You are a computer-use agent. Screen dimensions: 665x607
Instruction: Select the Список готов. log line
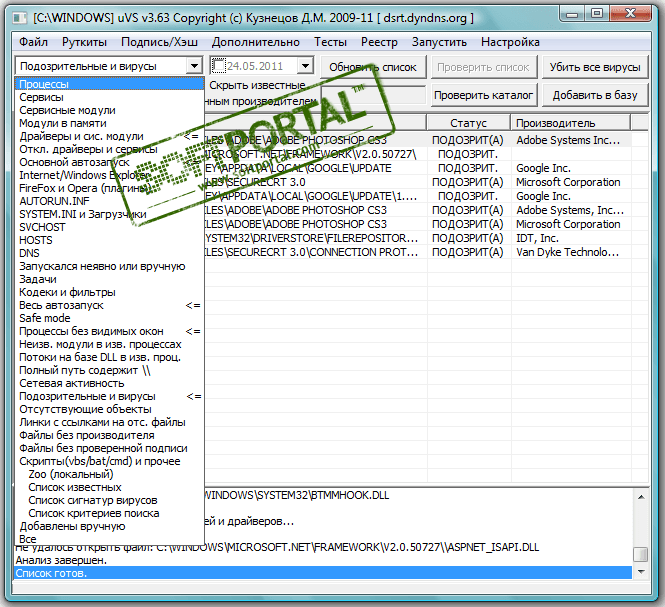click(323, 573)
